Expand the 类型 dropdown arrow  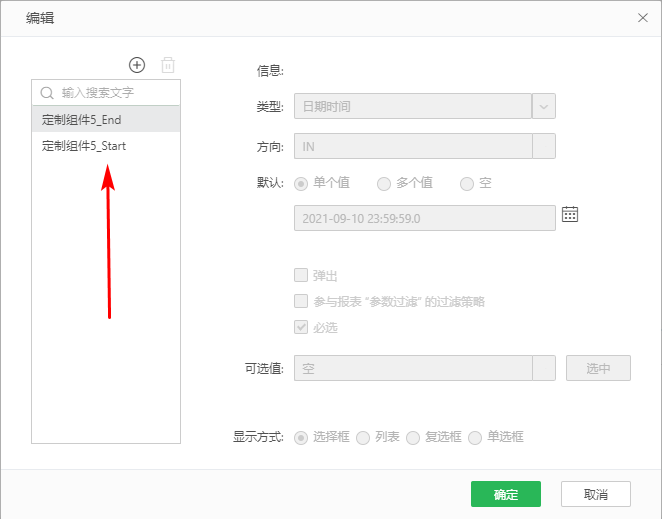(544, 106)
